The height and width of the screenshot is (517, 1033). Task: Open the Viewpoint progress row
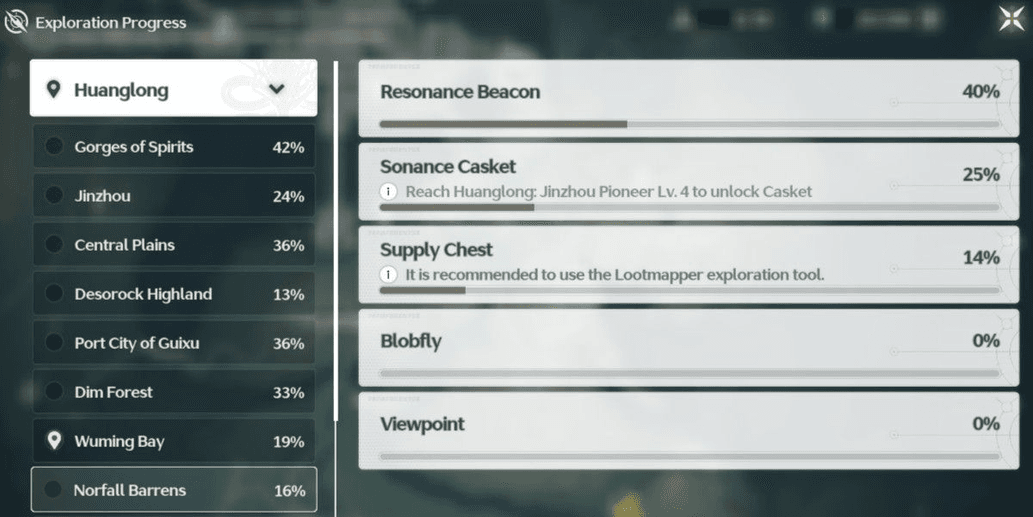click(688, 431)
